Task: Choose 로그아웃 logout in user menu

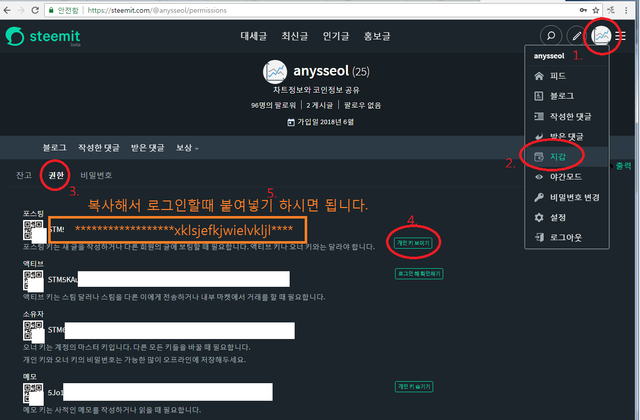Action: point(567,238)
